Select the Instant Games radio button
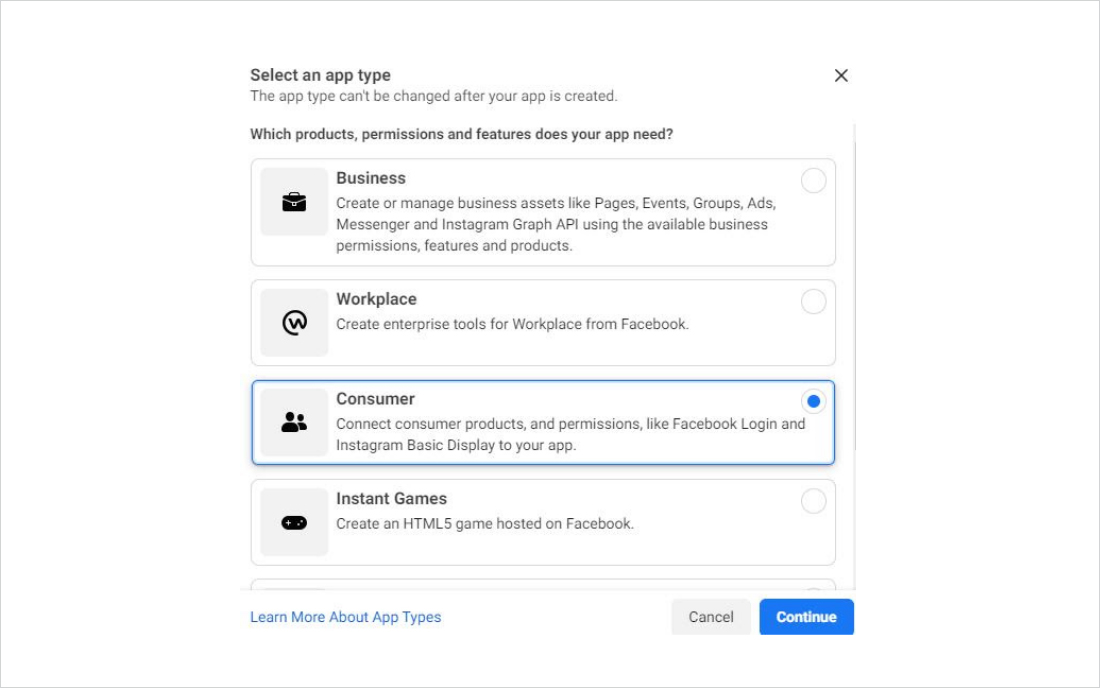This screenshot has height=688, width=1100. click(x=813, y=501)
